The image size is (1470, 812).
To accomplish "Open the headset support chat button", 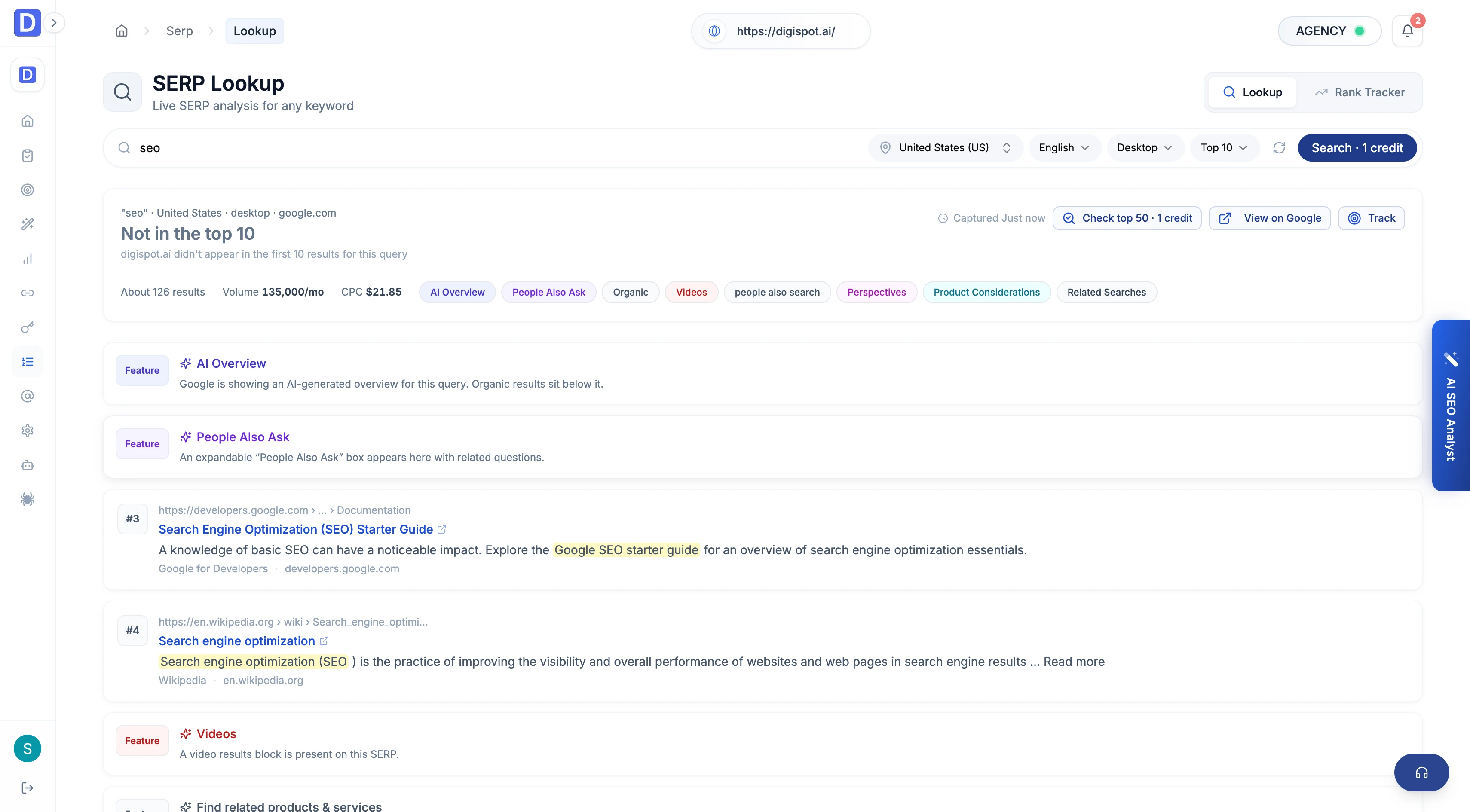I will [1421, 772].
